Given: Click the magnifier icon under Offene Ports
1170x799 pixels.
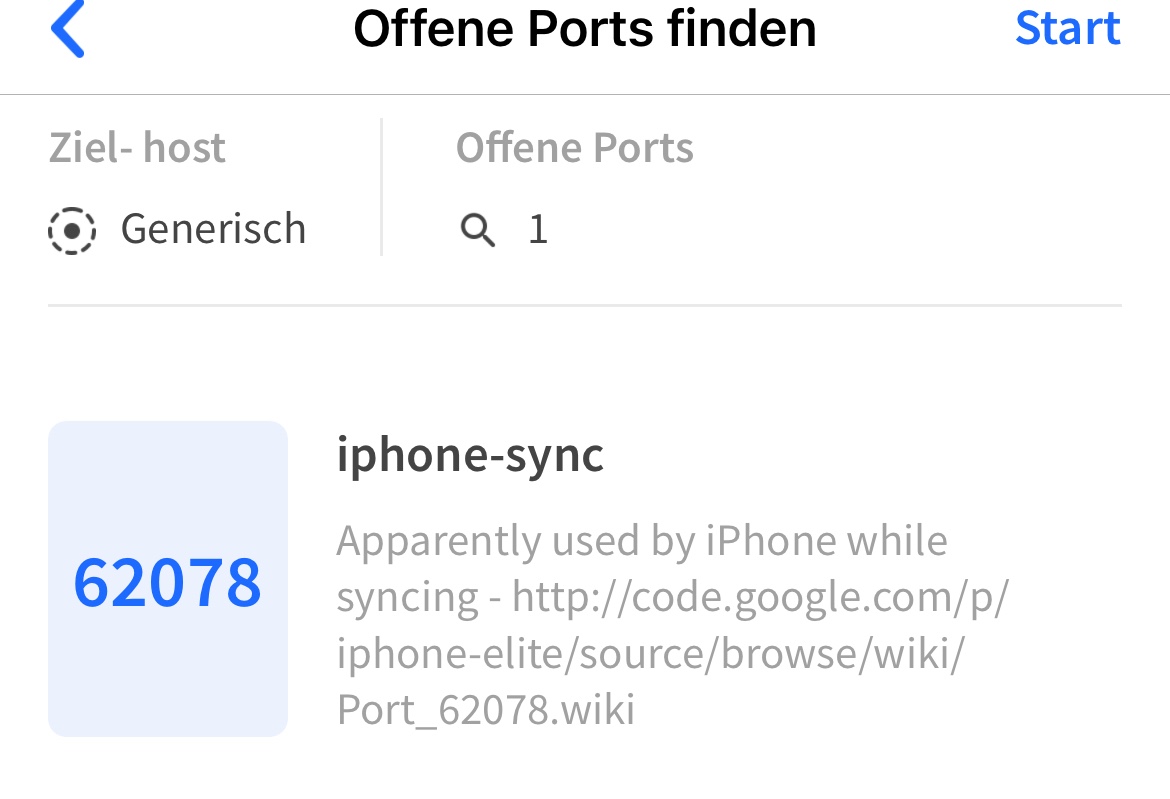Looking at the screenshot, I should pyautogui.click(x=477, y=231).
